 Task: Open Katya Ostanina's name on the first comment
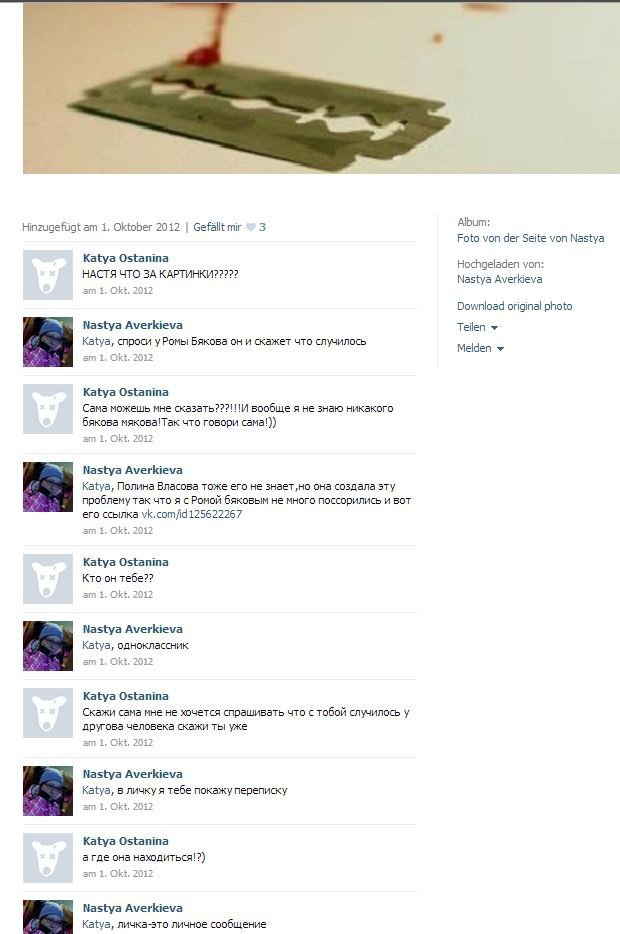point(126,258)
